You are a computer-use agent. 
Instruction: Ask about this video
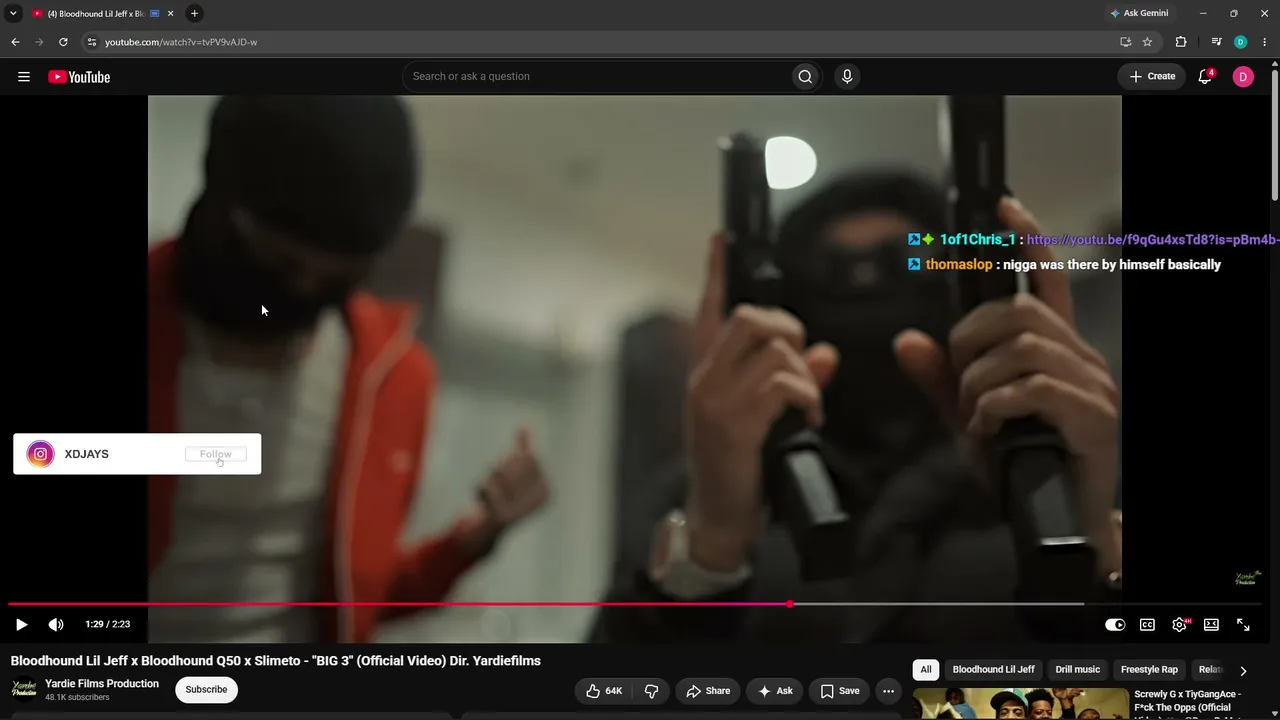(x=775, y=691)
